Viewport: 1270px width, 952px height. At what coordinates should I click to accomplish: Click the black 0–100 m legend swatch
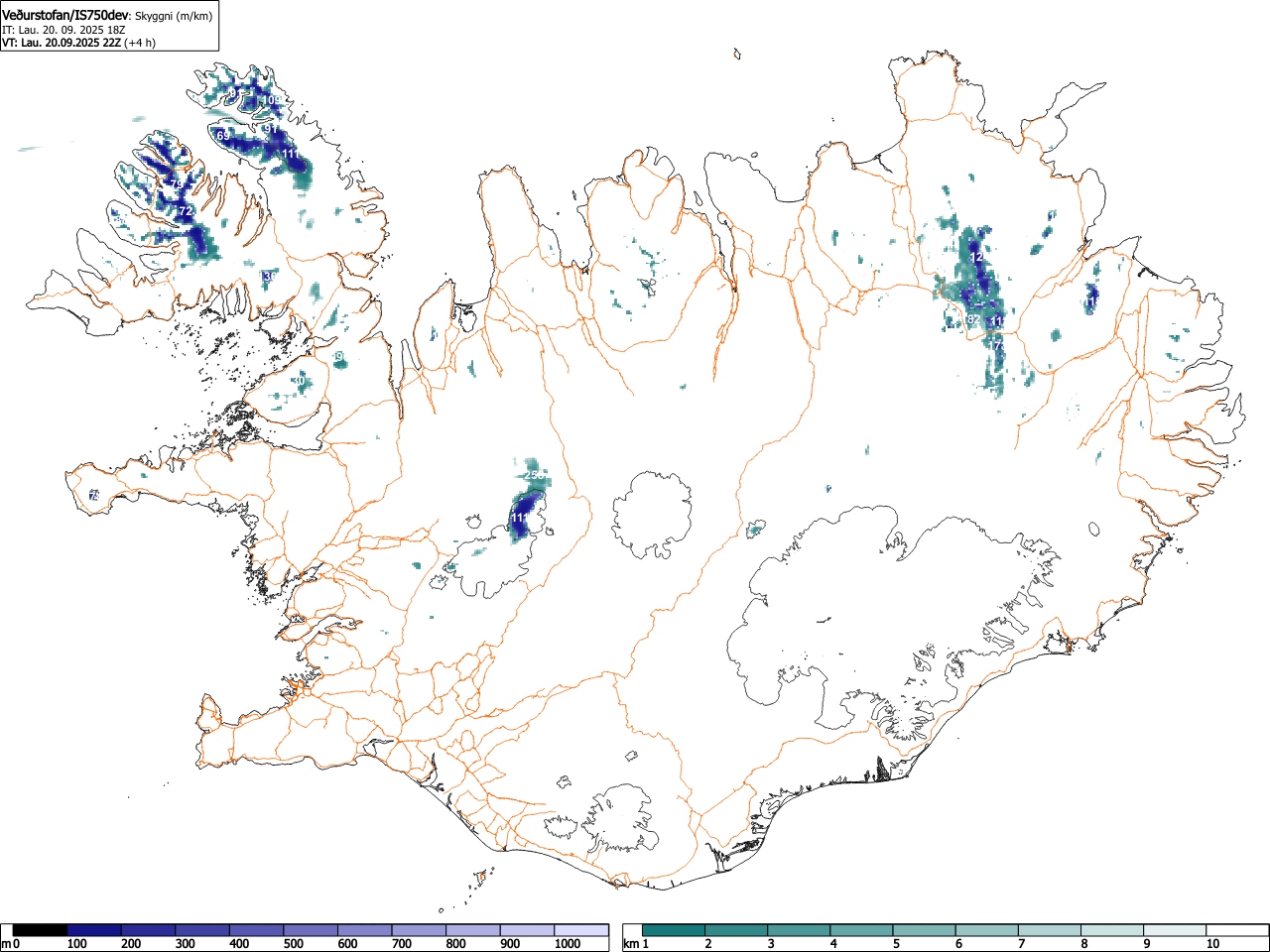click(x=41, y=930)
